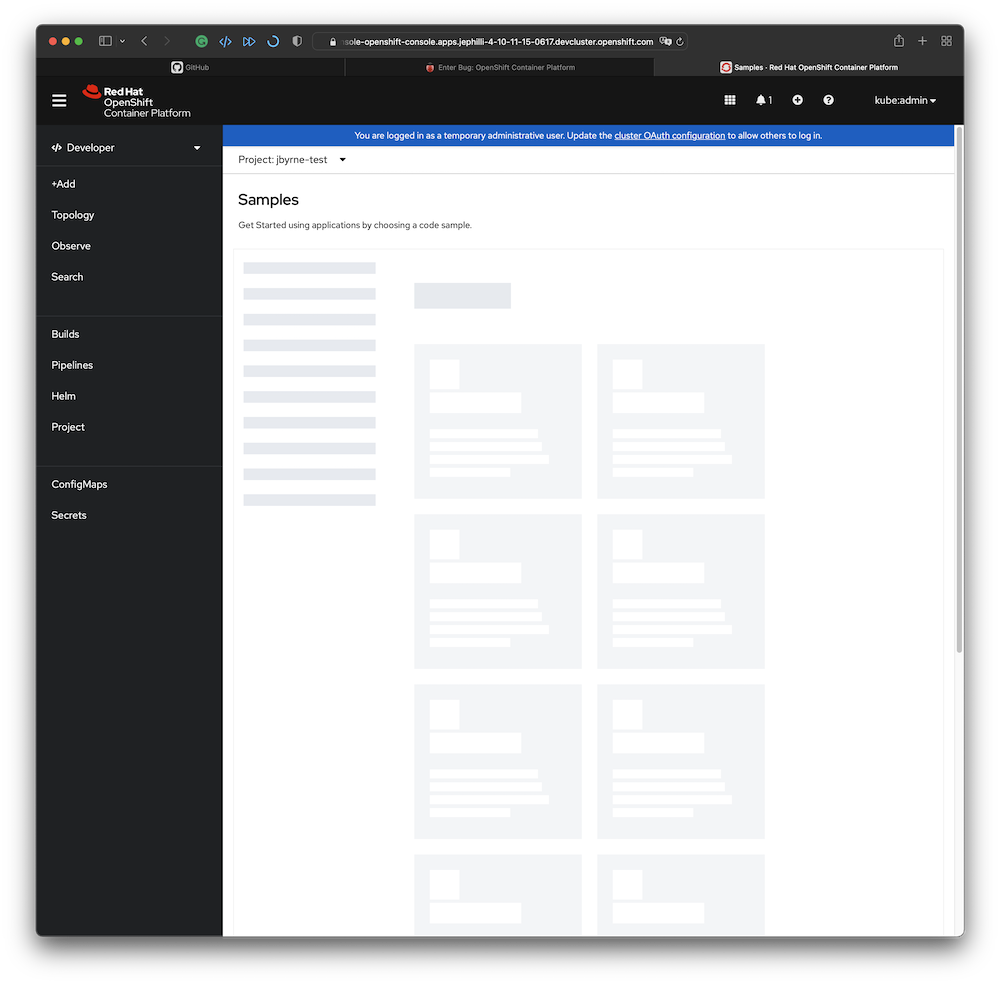Select the Samples OpenShift browser tab
The width and height of the screenshot is (1000, 984).
(x=809, y=67)
